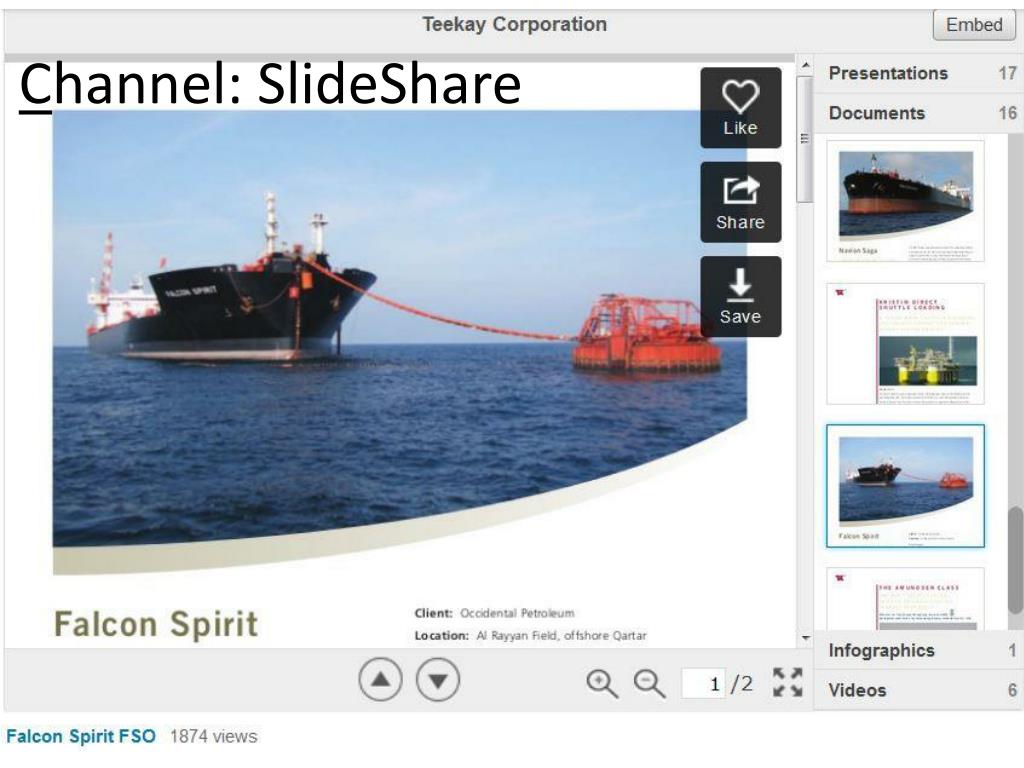This screenshot has height=768, width=1024.
Task: Go to next page with down arrow
Action: (438, 680)
